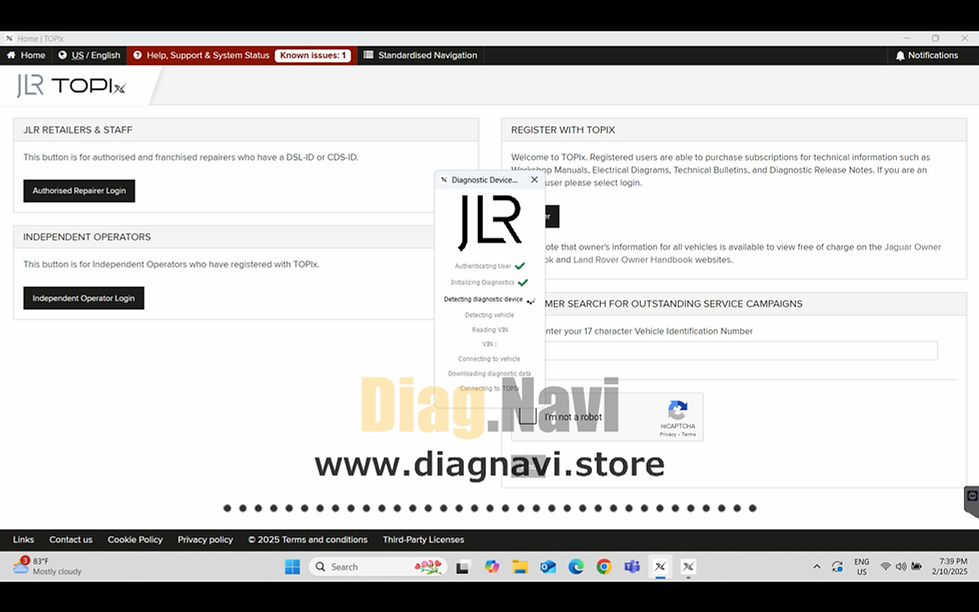Open Microsoft Teams from the taskbar
Viewport: 979px width, 612px height.
coord(632,566)
